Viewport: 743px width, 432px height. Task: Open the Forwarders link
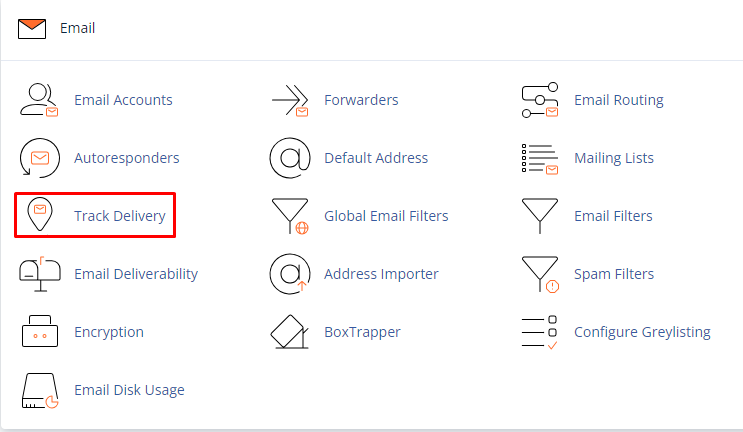[x=361, y=100]
